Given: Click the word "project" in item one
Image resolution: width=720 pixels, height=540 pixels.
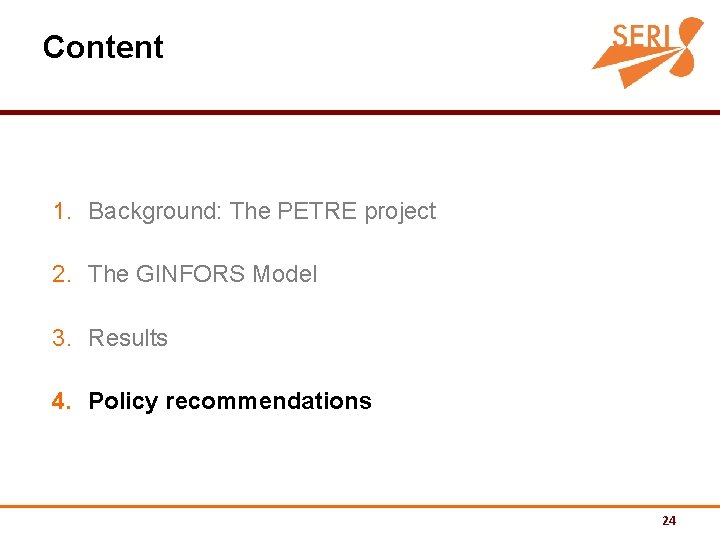Looking at the screenshot, I should (x=400, y=213).
